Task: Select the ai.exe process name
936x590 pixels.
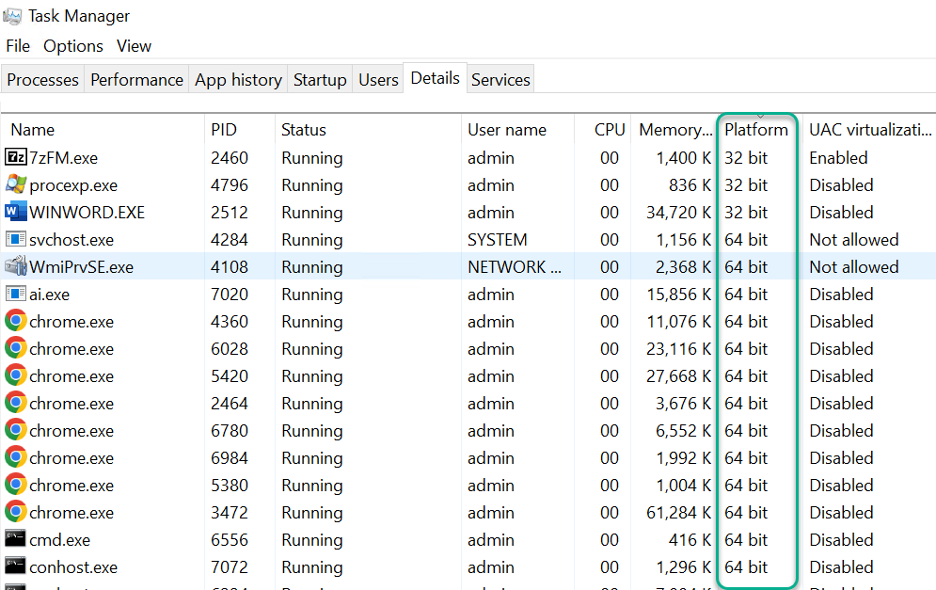Action: (50, 294)
